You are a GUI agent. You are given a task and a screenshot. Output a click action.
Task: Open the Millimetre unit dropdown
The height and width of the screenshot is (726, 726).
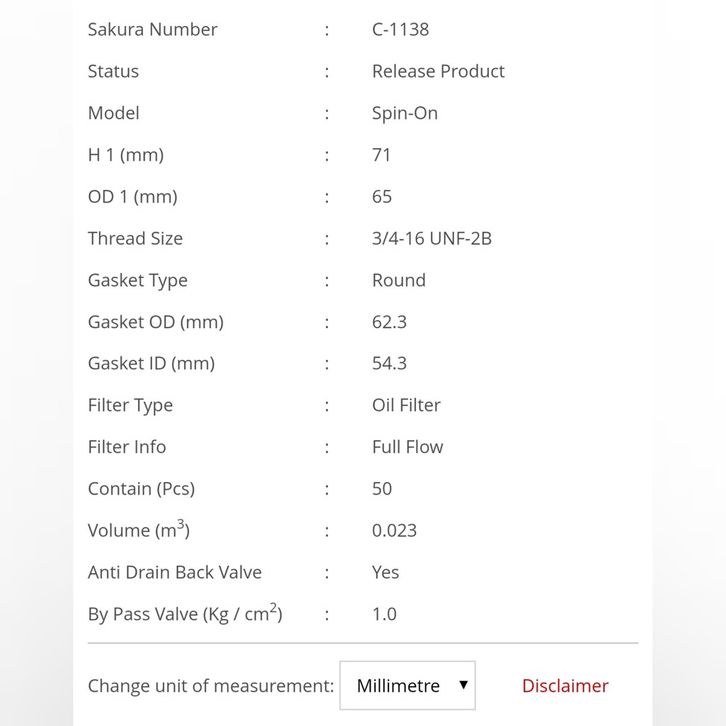406,686
